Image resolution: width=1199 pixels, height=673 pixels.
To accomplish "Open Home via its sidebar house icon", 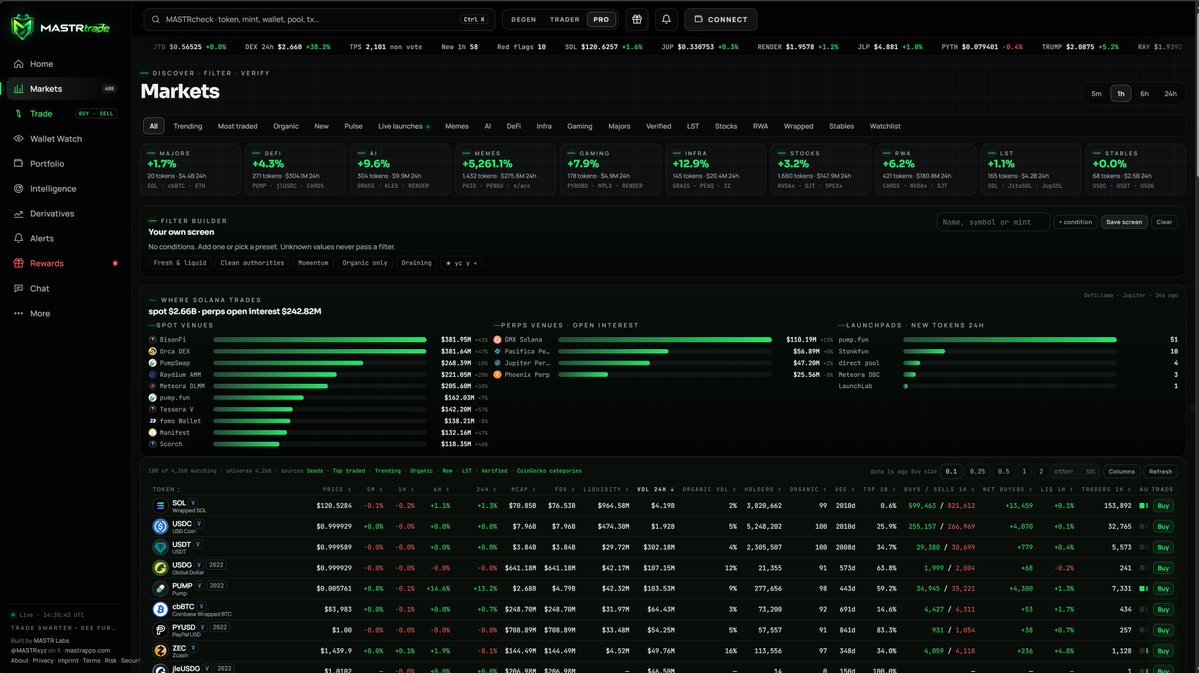I will pyautogui.click(x=18, y=64).
